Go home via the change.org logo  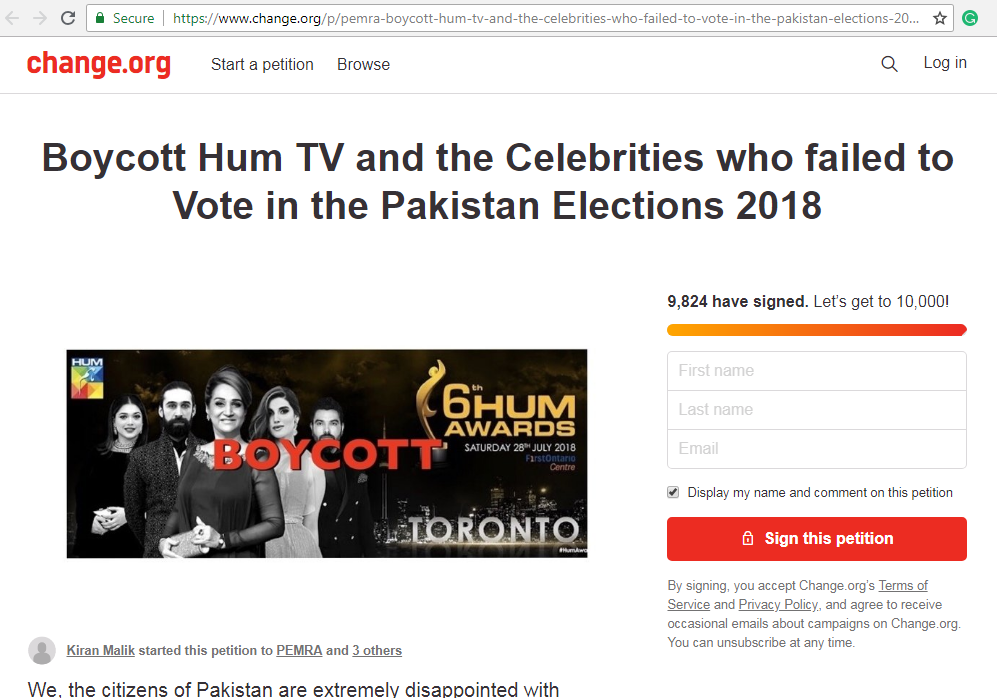(99, 64)
